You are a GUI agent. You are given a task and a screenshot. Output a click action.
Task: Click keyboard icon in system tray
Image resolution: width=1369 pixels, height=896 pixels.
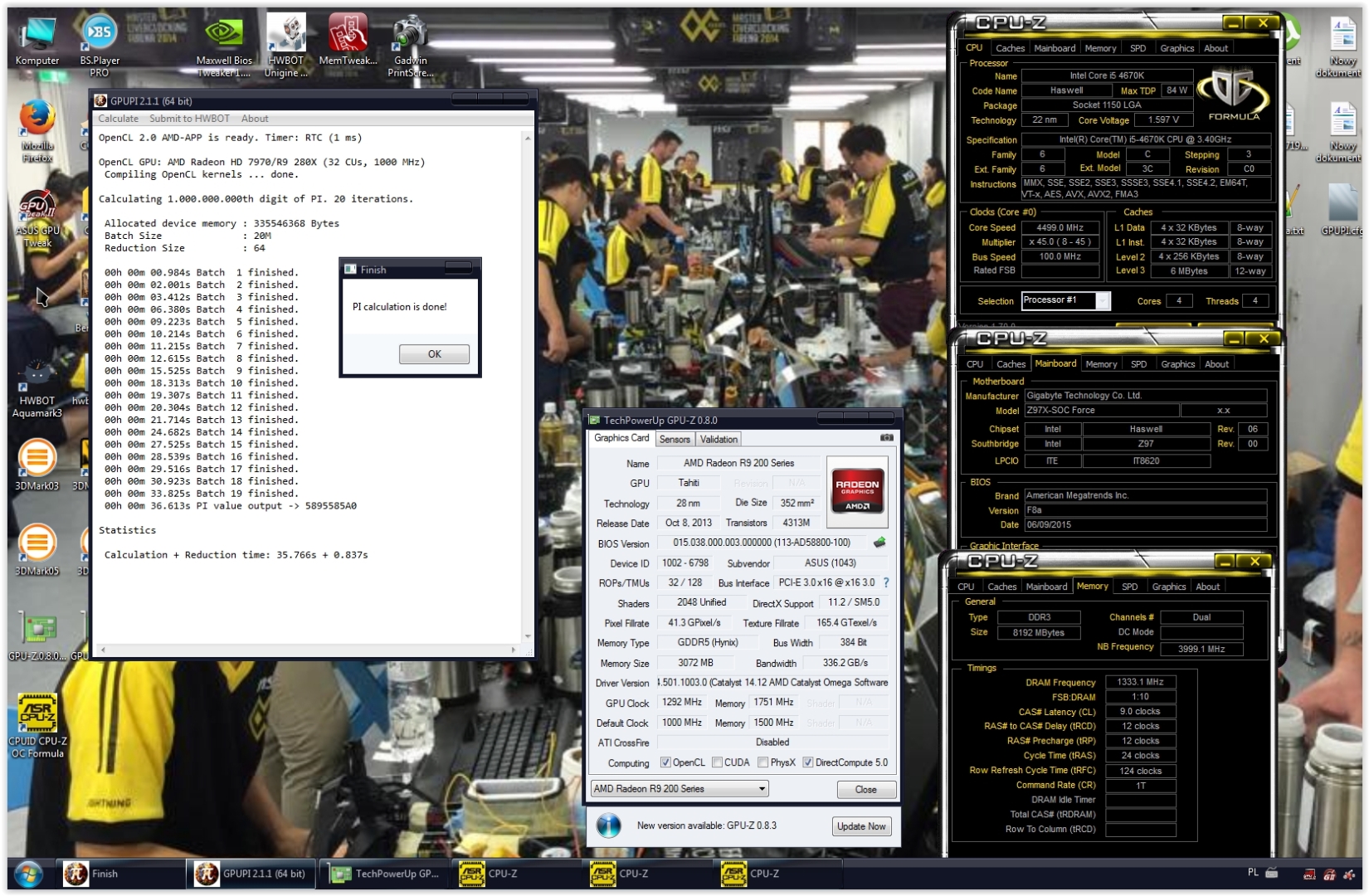point(1271,873)
